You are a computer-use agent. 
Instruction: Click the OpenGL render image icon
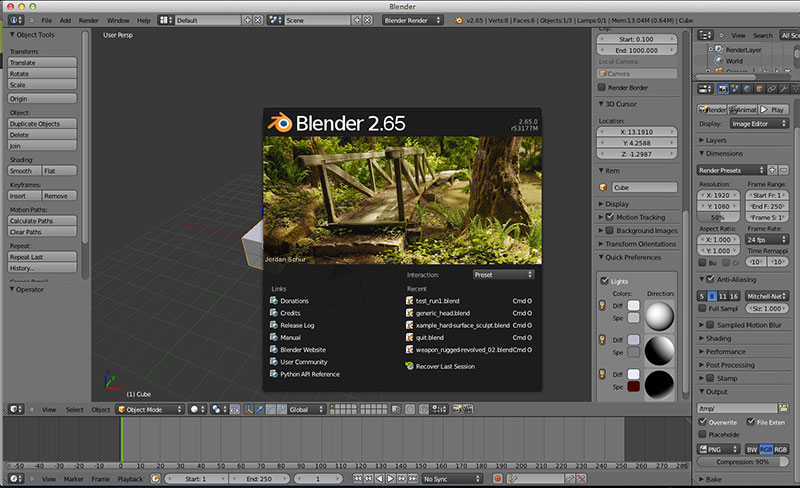(457, 409)
